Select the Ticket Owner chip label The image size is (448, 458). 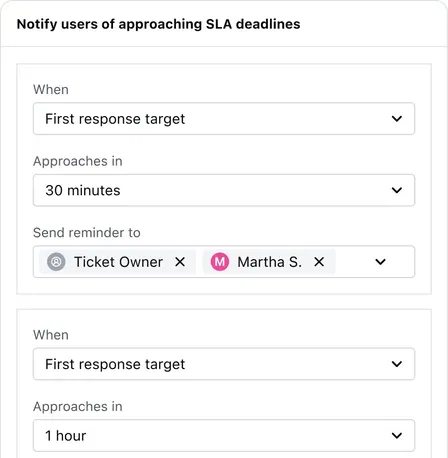(x=118, y=262)
